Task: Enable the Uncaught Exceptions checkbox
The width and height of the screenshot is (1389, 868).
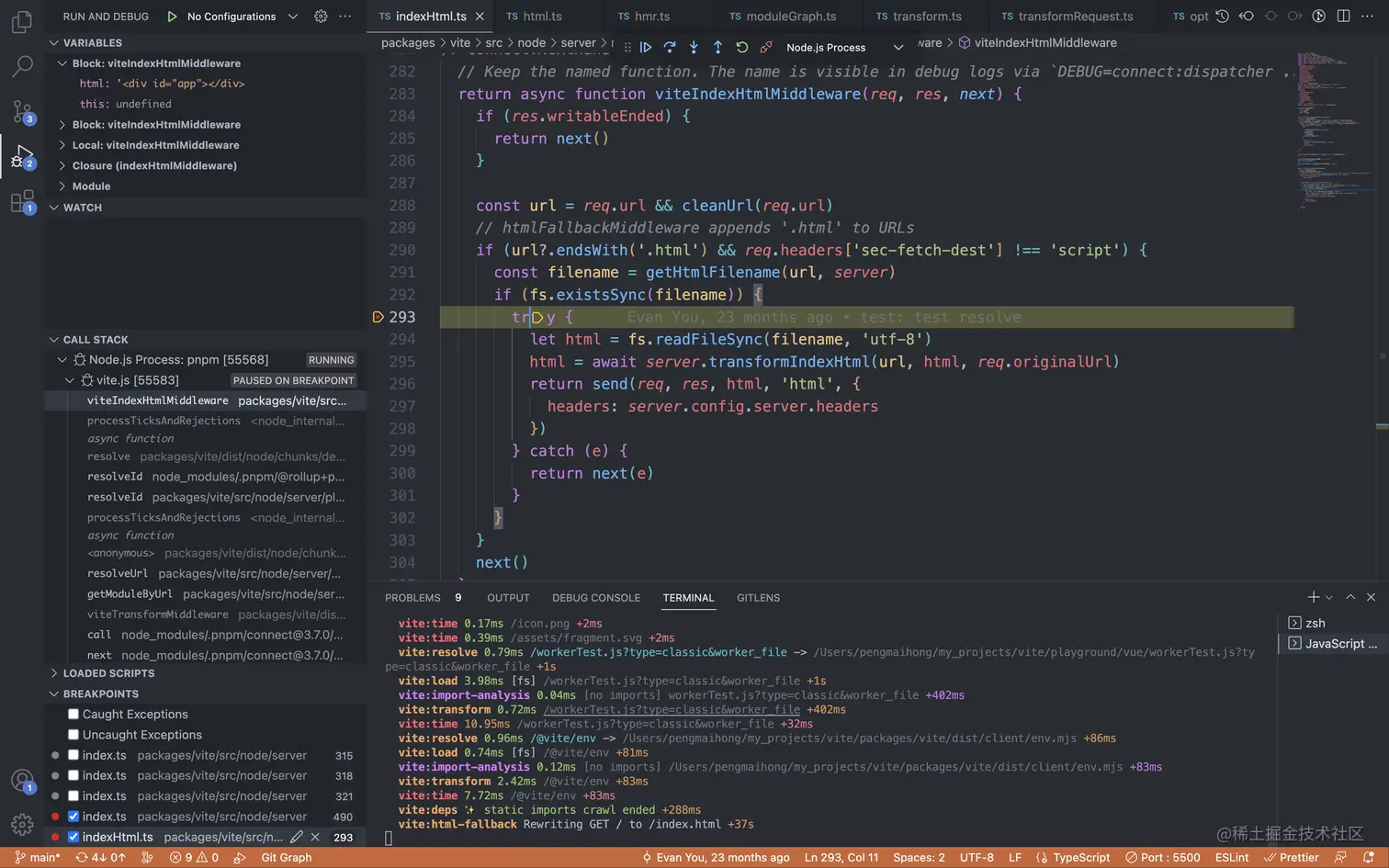Action: tap(73, 735)
